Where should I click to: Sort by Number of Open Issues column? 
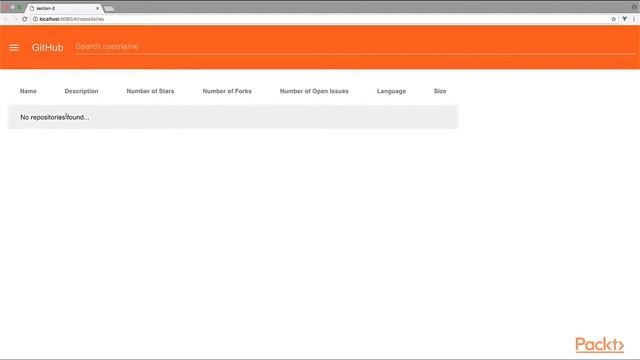pyautogui.click(x=314, y=91)
